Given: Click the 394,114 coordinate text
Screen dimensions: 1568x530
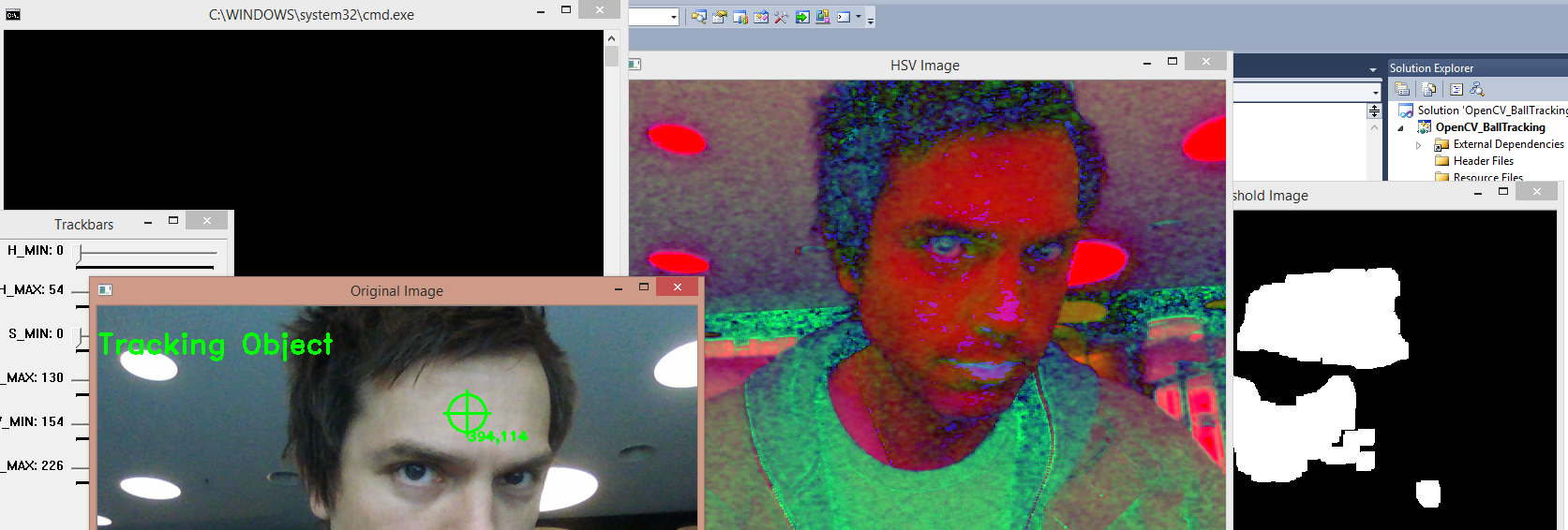Looking at the screenshot, I should (498, 436).
